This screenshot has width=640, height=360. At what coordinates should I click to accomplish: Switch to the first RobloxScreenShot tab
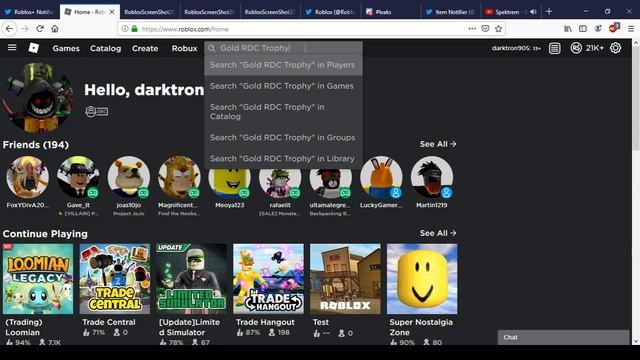150,12
